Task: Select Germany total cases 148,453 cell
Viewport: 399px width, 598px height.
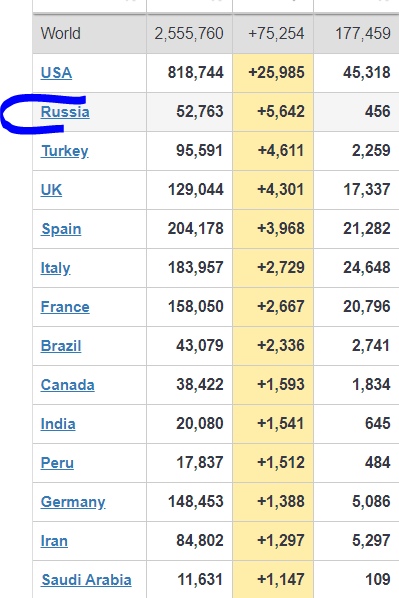Action: coord(190,502)
